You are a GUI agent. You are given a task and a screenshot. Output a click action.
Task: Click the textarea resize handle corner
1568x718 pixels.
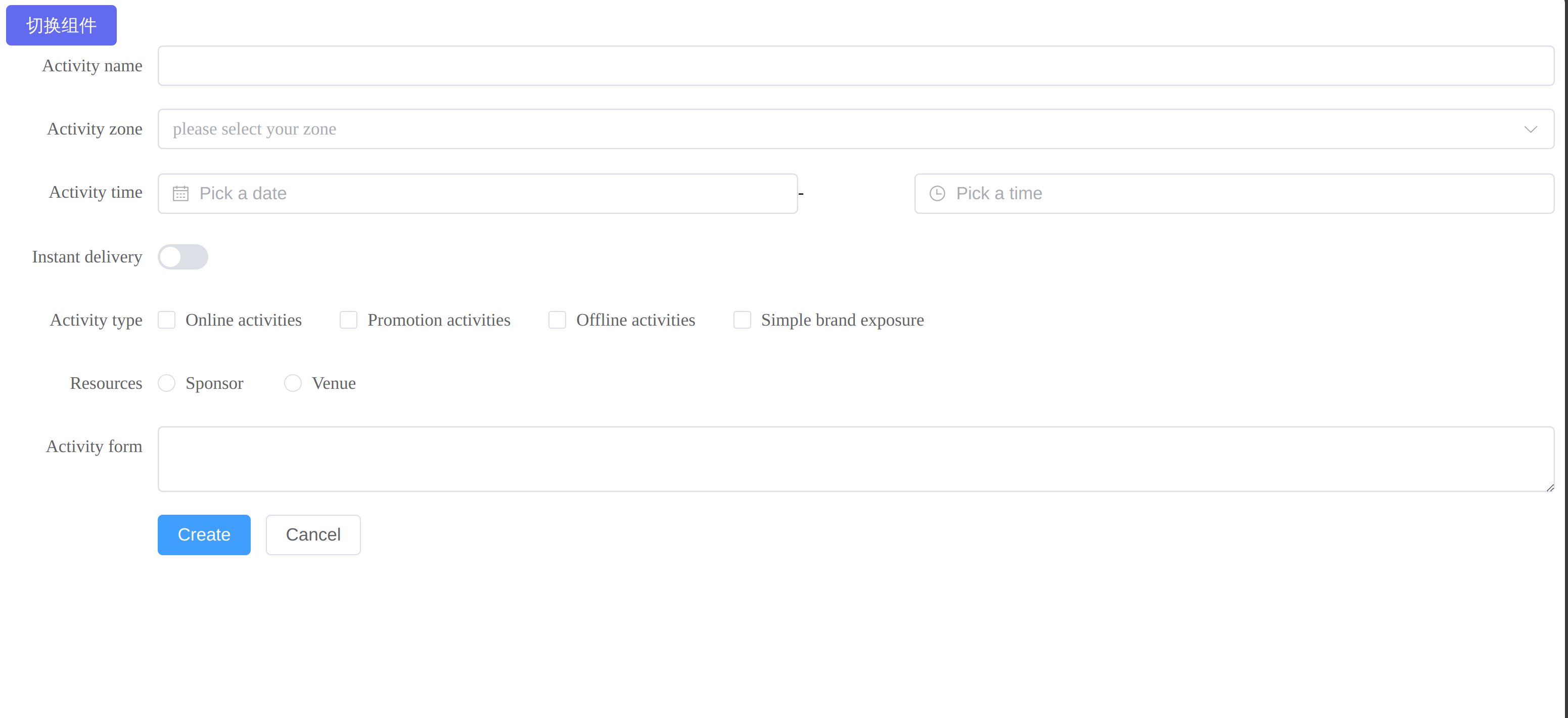coord(1550,487)
